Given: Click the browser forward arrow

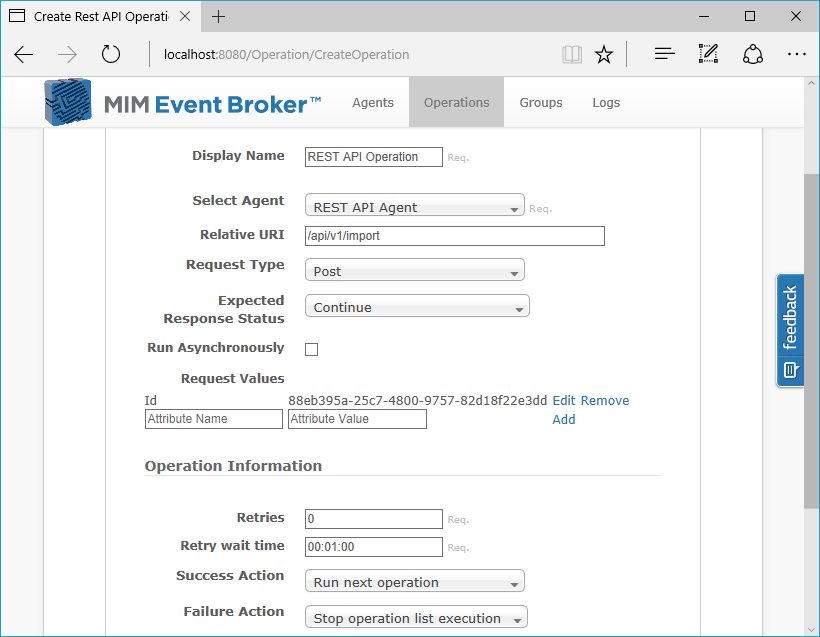Looking at the screenshot, I should click(67, 54).
